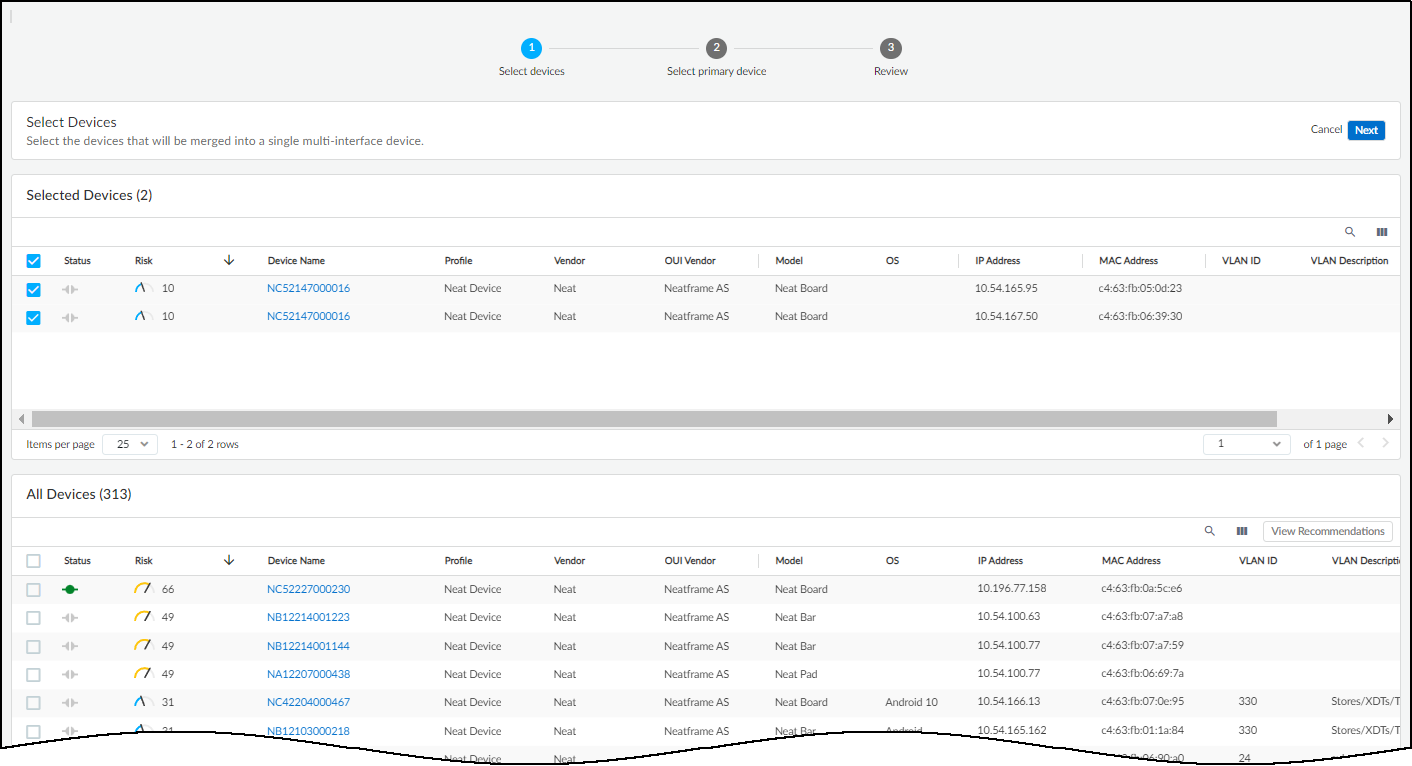Viewport: 1412px width, 766px height.
Task: Click risk gauge icon for NB12214001223
Action: 142,617
